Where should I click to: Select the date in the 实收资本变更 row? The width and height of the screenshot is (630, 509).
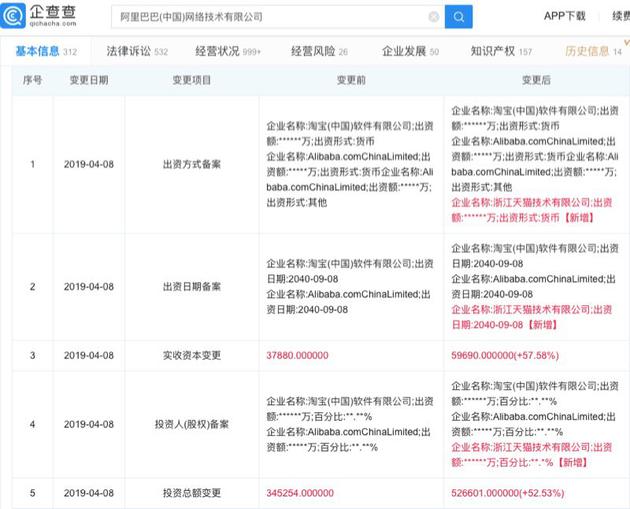(89, 355)
